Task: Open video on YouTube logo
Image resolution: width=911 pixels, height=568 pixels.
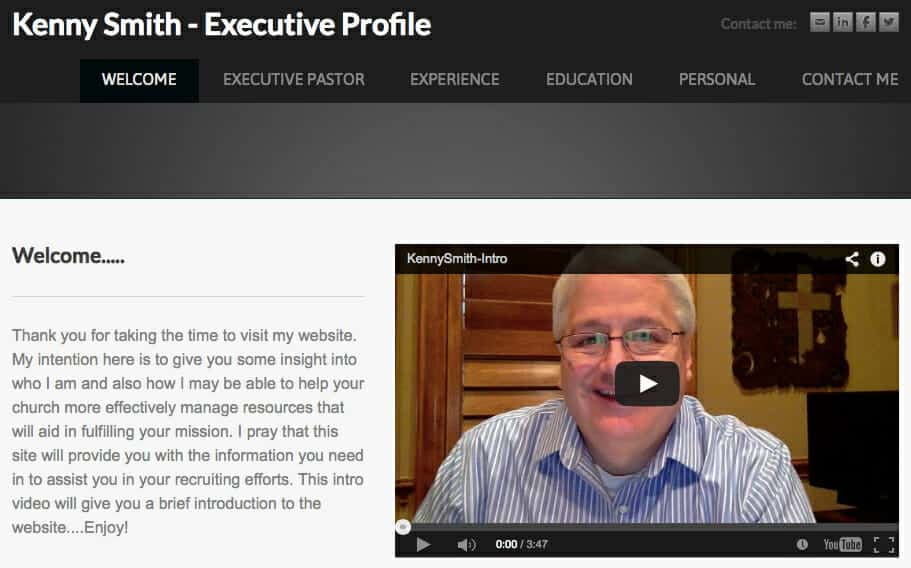Action: click(x=842, y=544)
